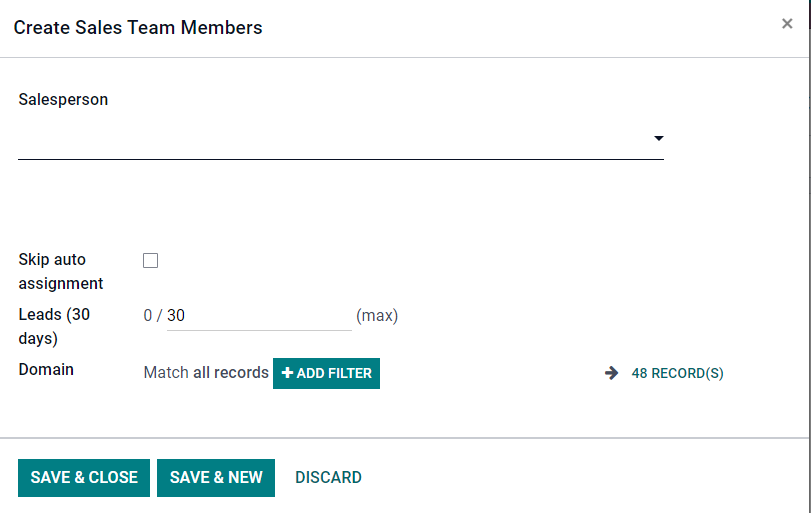The height and width of the screenshot is (513, 811).
Task: Click the (max) text after Leads
Action: click(x=377, y=316)
